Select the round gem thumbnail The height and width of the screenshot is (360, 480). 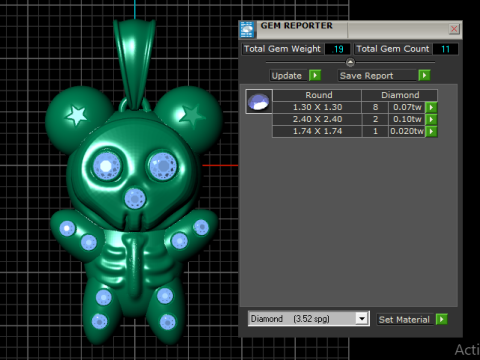(259, 102)
